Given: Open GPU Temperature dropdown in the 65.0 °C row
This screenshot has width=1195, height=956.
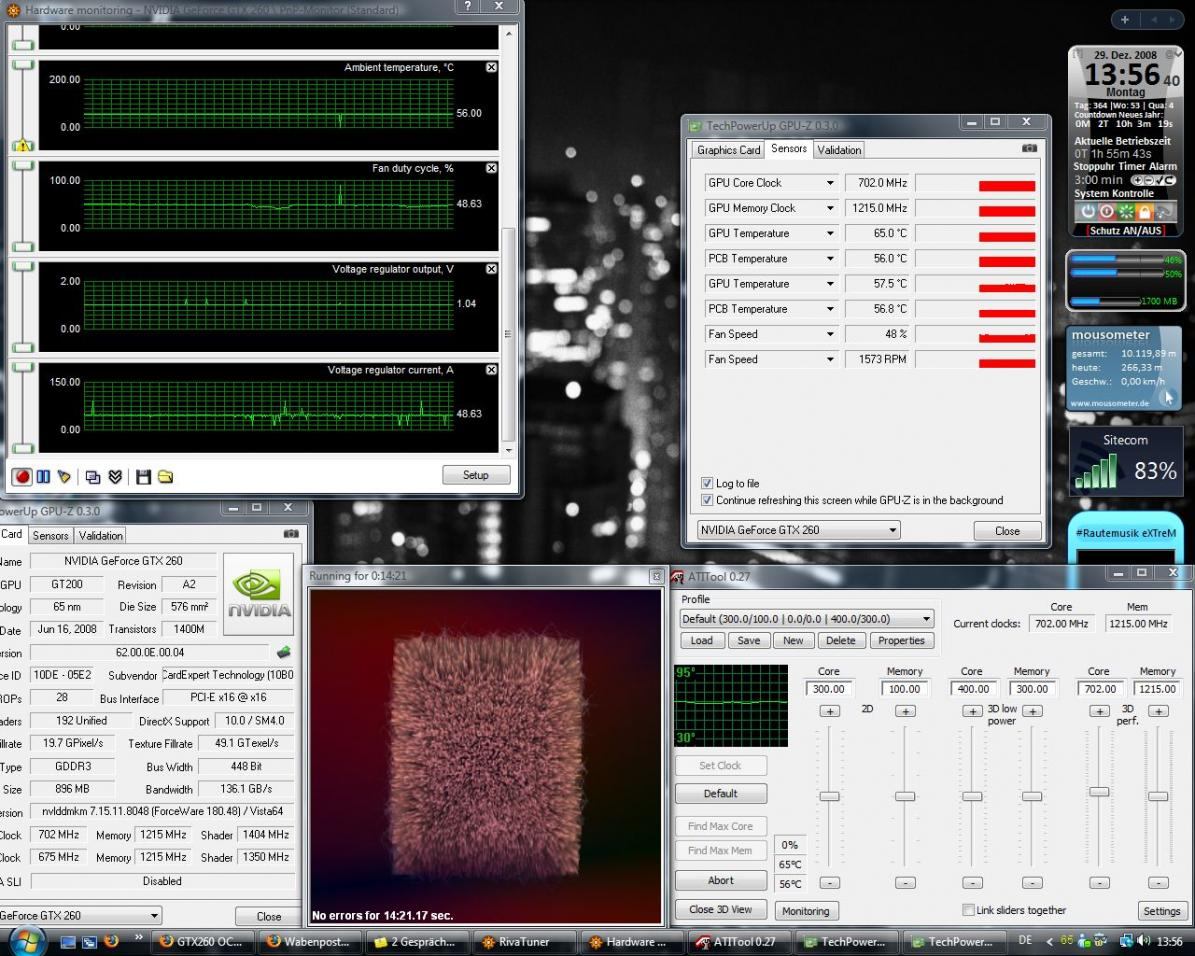Looking at the screenshot, I should point(830,233).
